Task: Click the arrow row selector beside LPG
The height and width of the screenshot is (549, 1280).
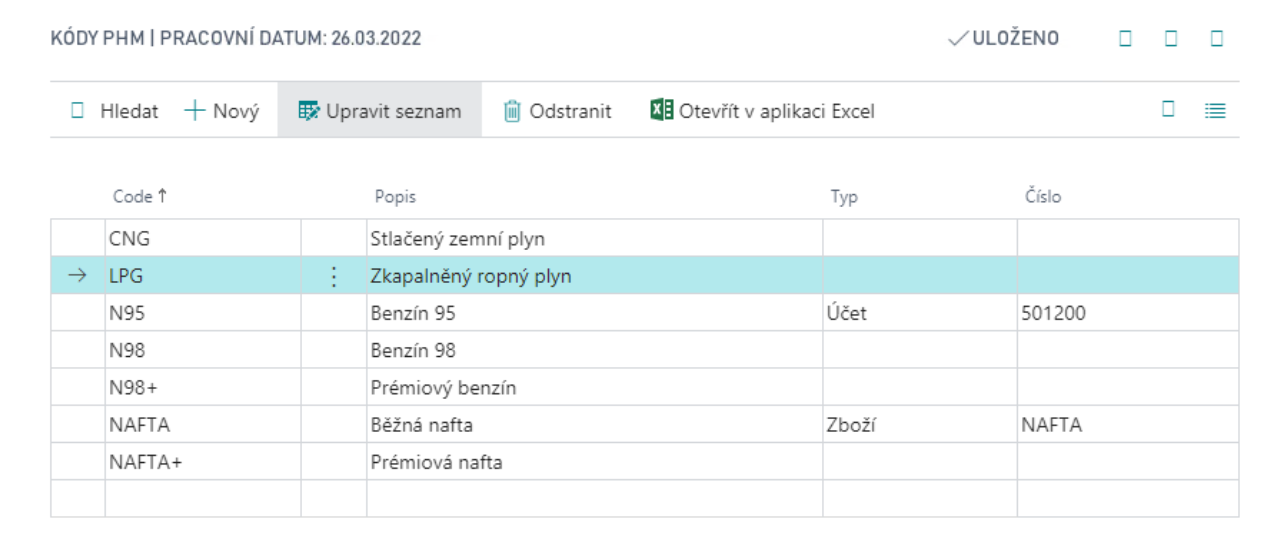Action: click(77, 276)
